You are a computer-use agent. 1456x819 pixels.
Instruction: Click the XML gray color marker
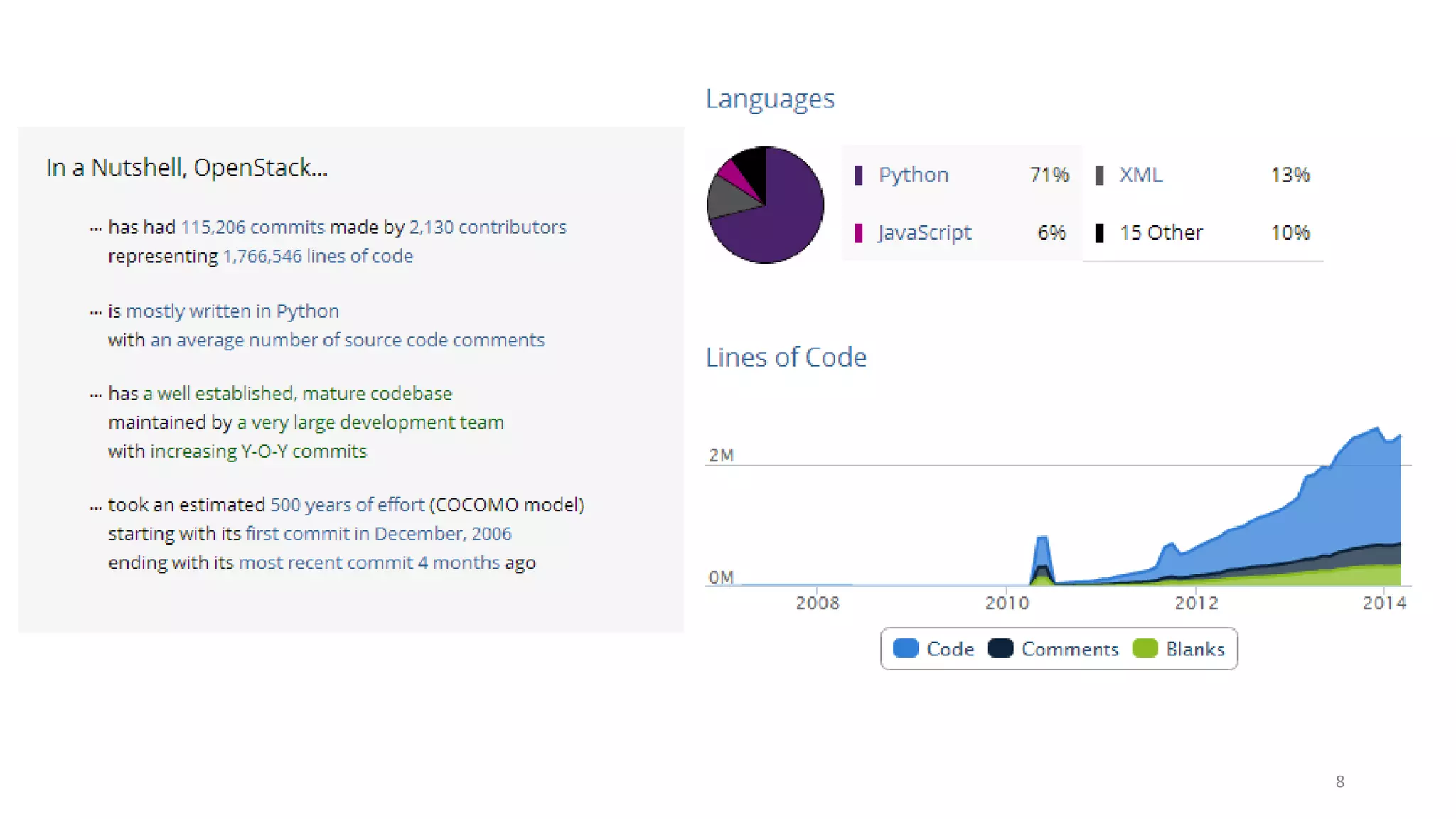(x=1099, y=175)
